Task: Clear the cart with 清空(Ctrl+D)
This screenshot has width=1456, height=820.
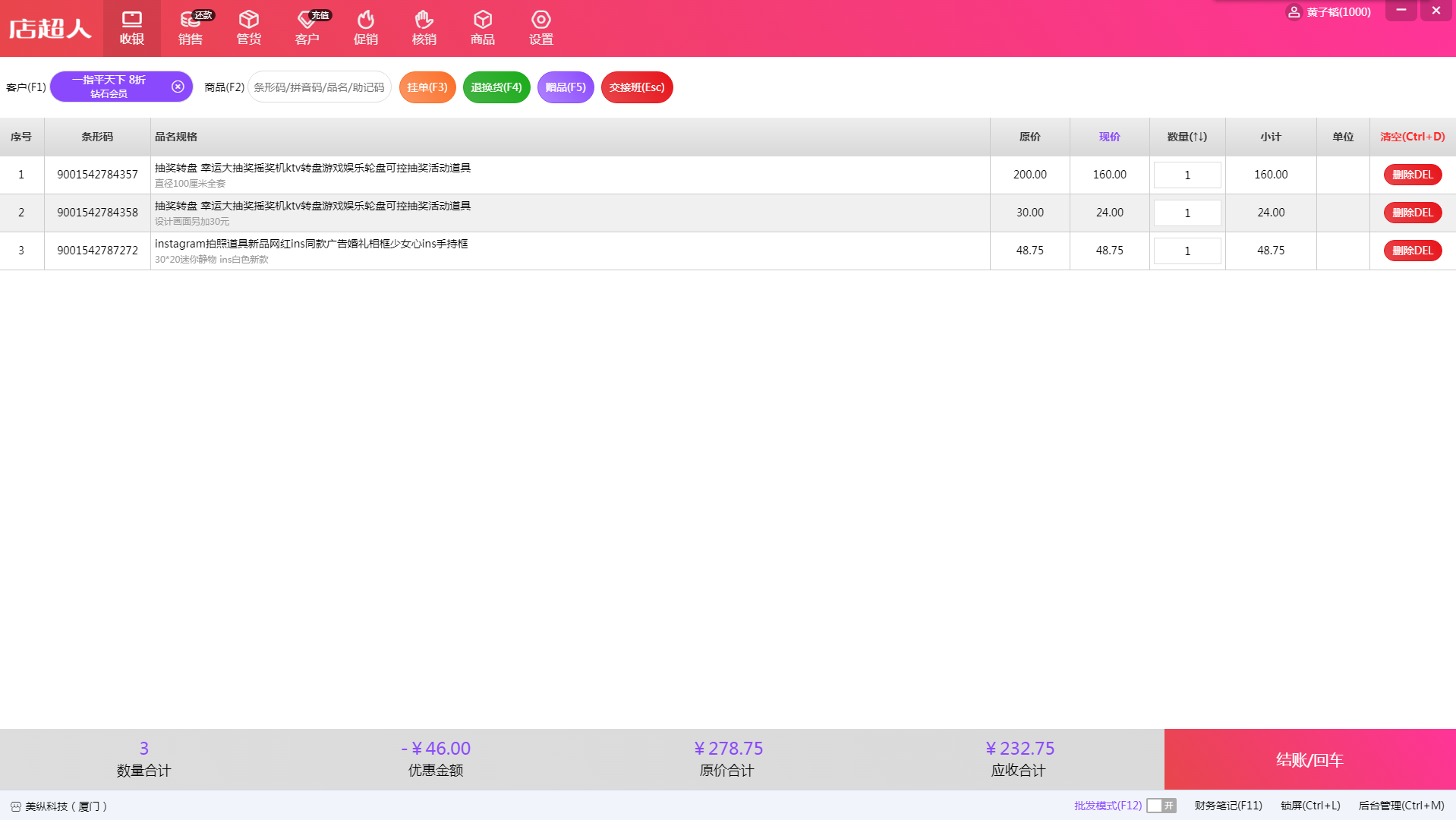Action: 1412,137
